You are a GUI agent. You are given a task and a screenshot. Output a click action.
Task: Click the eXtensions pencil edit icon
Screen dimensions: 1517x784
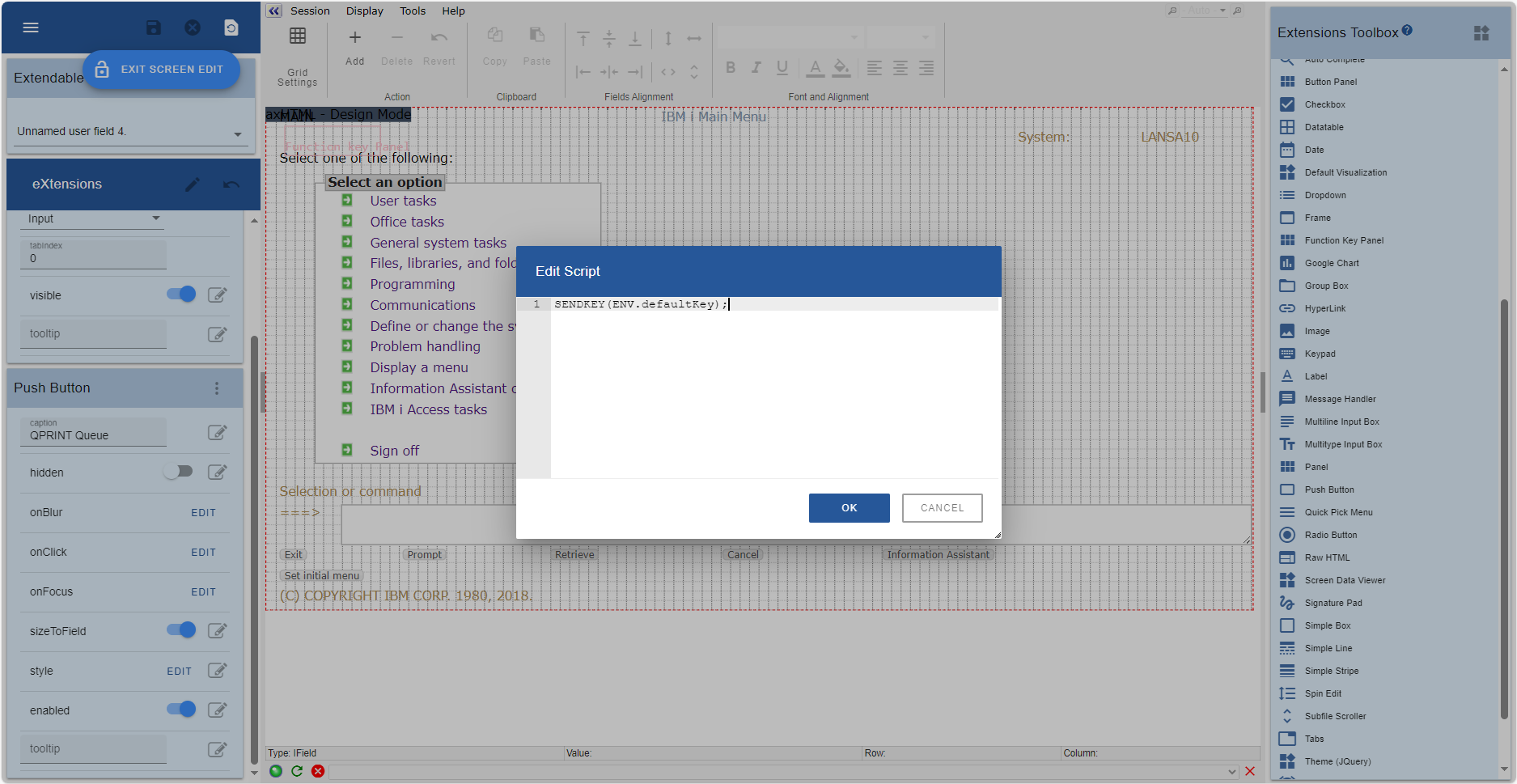tap(192, 184)
